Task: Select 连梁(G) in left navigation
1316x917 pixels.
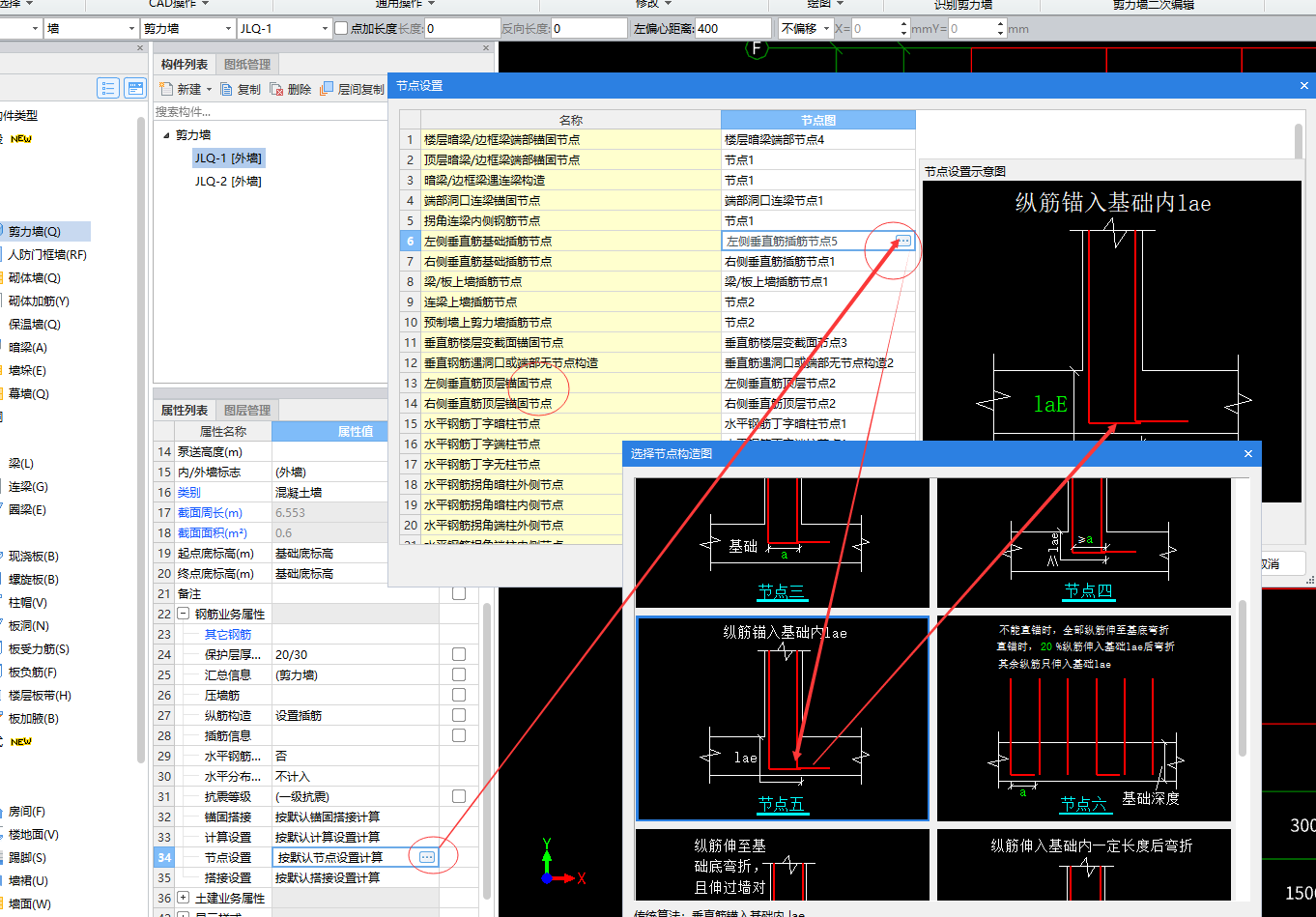Action: click(x=28, y=486)
